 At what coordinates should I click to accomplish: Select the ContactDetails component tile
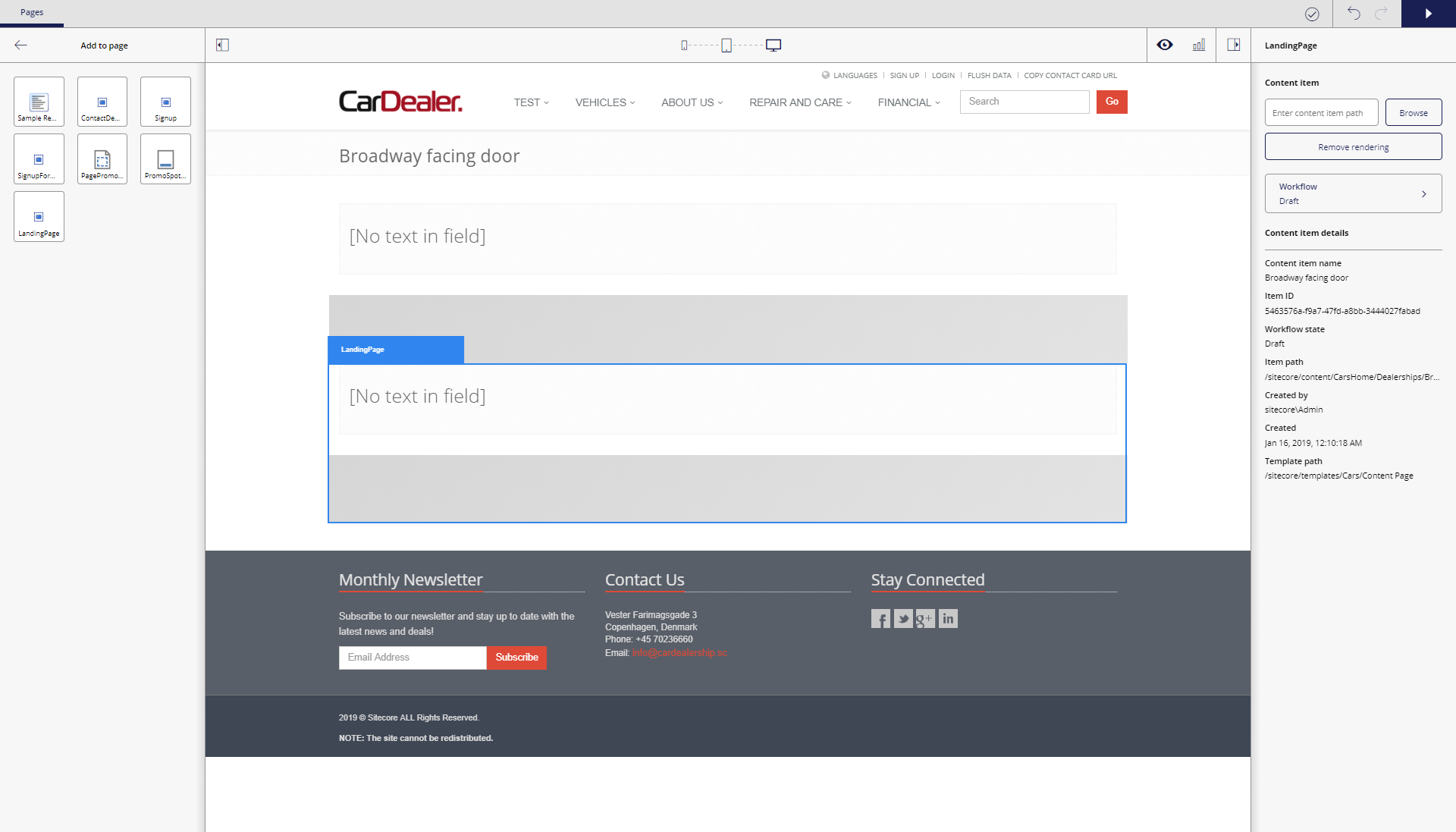[102, 102]
